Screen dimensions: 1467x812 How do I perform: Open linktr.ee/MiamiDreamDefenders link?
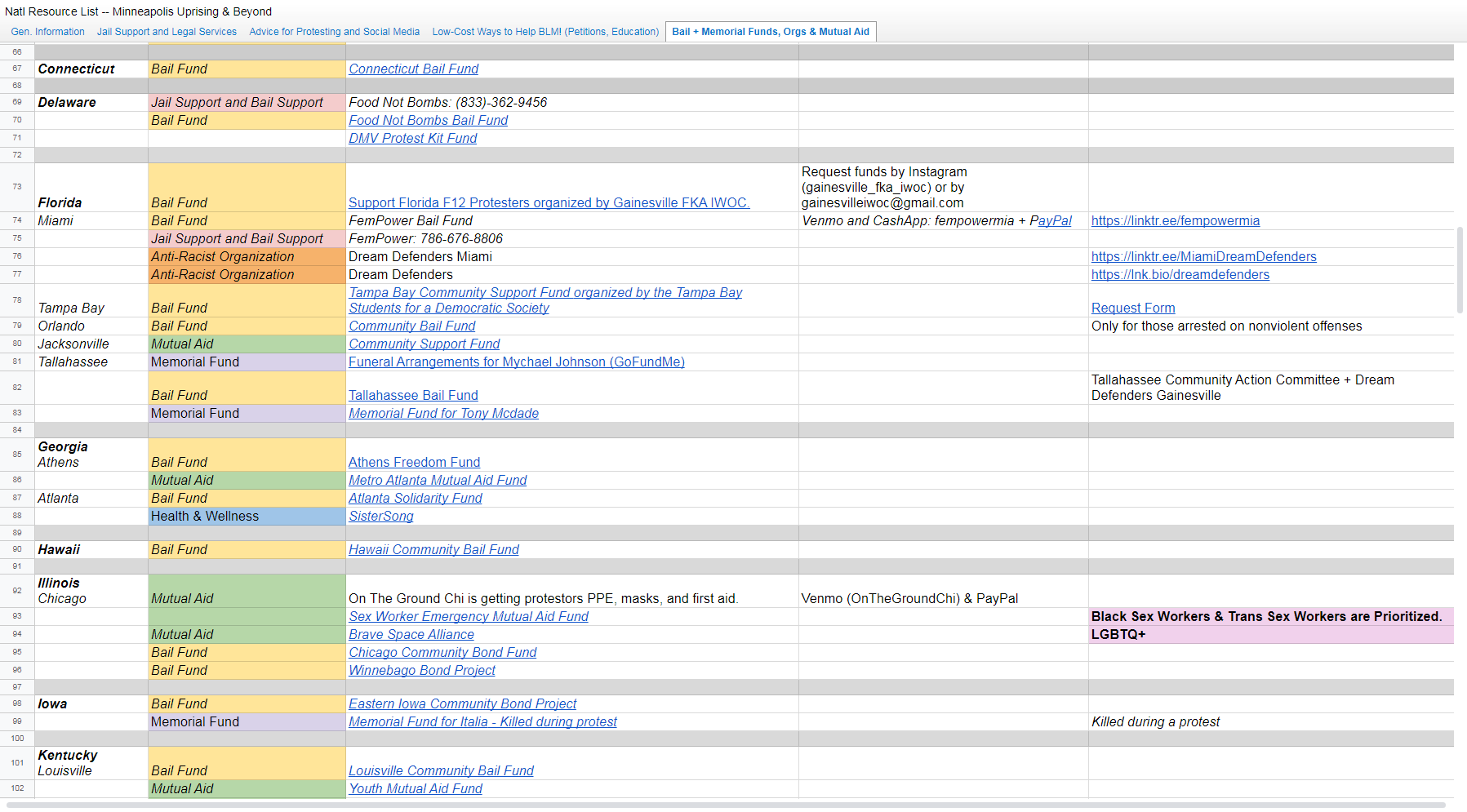click(1204, 257)
